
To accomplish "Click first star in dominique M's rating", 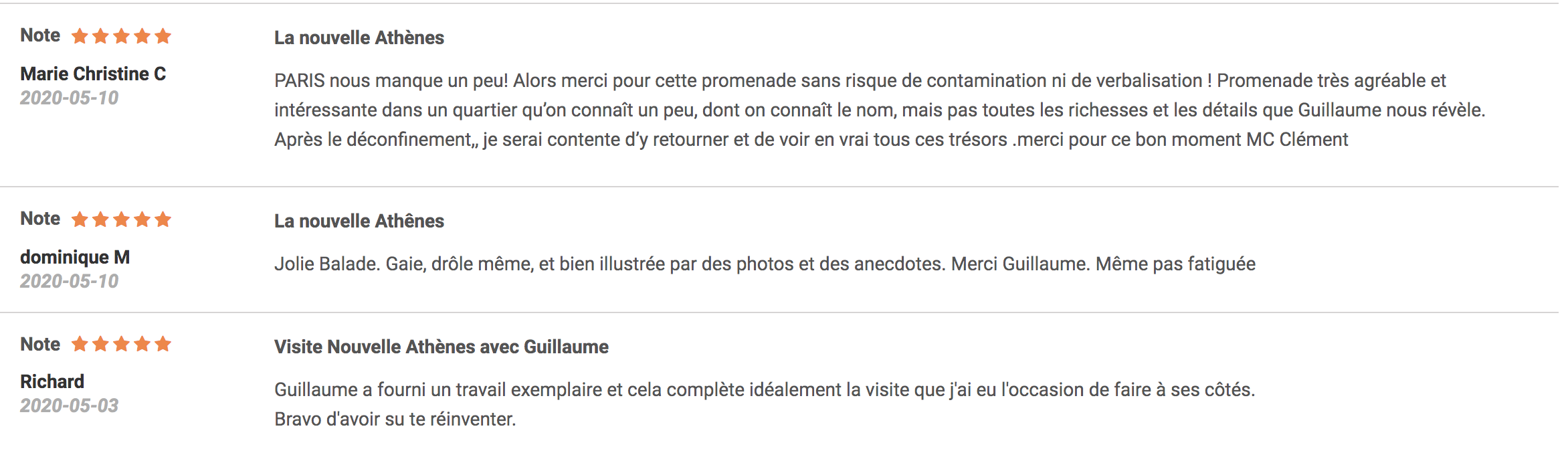I will pyautogui.click(x=80, y=219).
